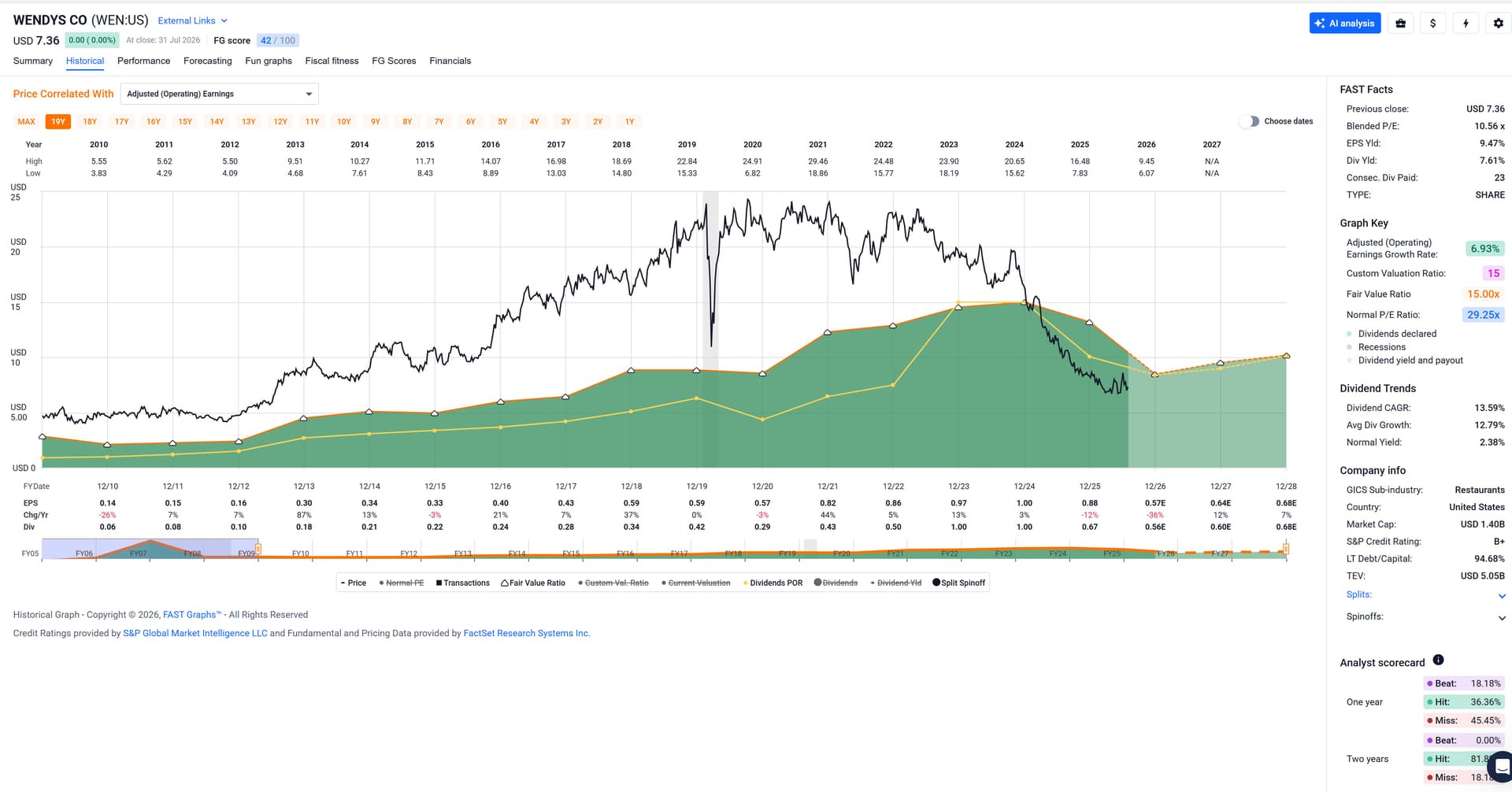The height and width of the screenshot is (792, 1512).
Task: Click the Blended P/E value 10.56 x
Action: [x=1489, y=126]
